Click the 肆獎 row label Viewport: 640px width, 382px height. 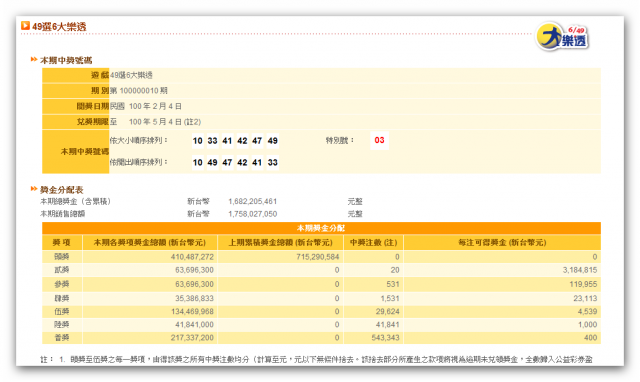coord(62,298)
